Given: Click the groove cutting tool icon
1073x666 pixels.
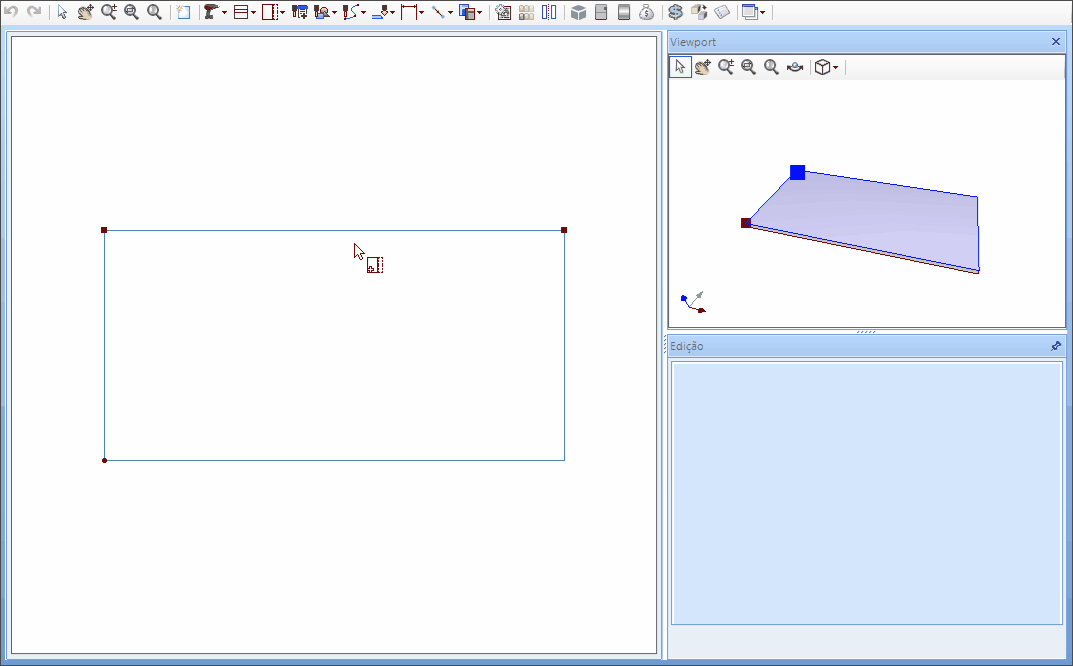Looking at the screenshot, I should (380, 12).
